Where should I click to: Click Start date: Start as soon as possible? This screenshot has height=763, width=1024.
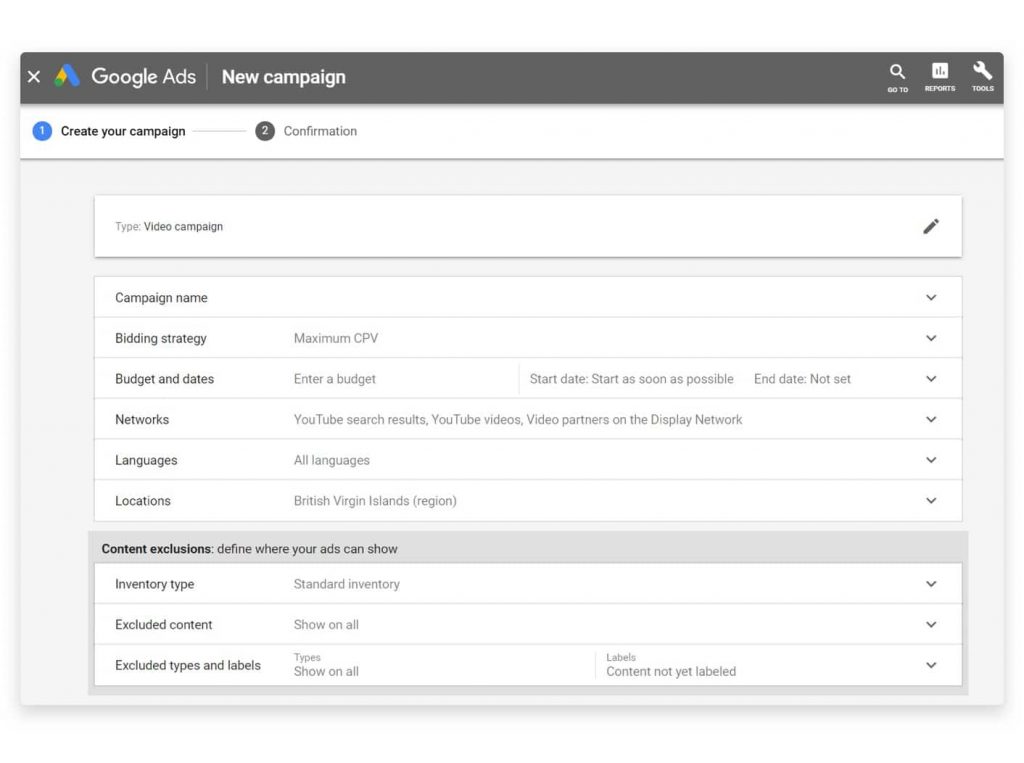tap(632, 379)
